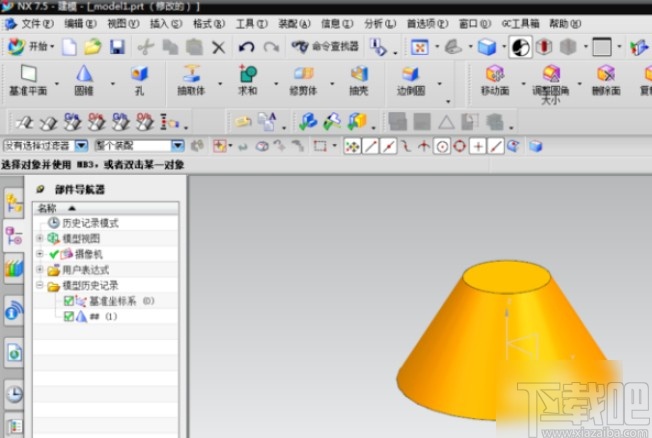
Task: Click the 名称 column header to sort
Action: point(48,208)
